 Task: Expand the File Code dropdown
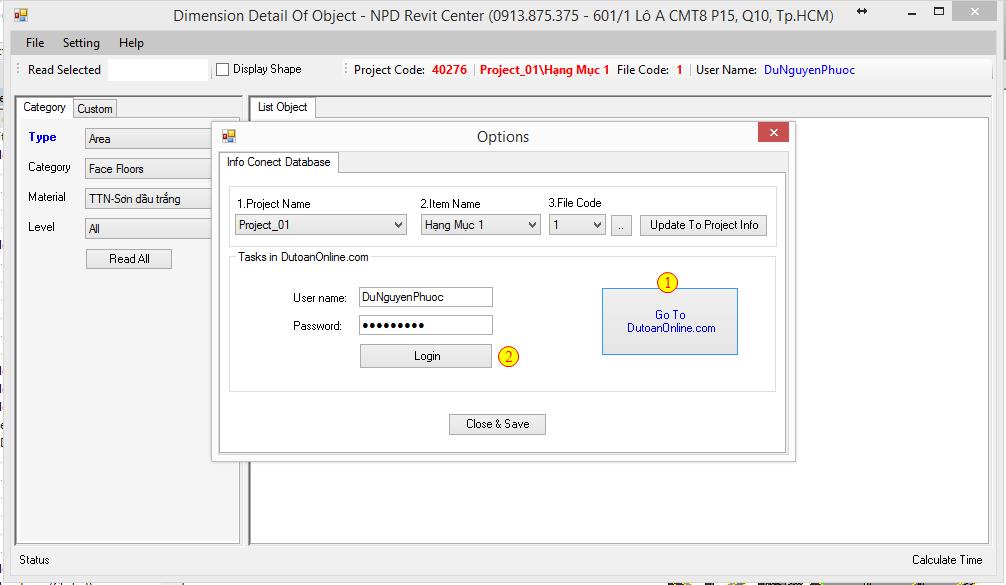click(577, 225)
